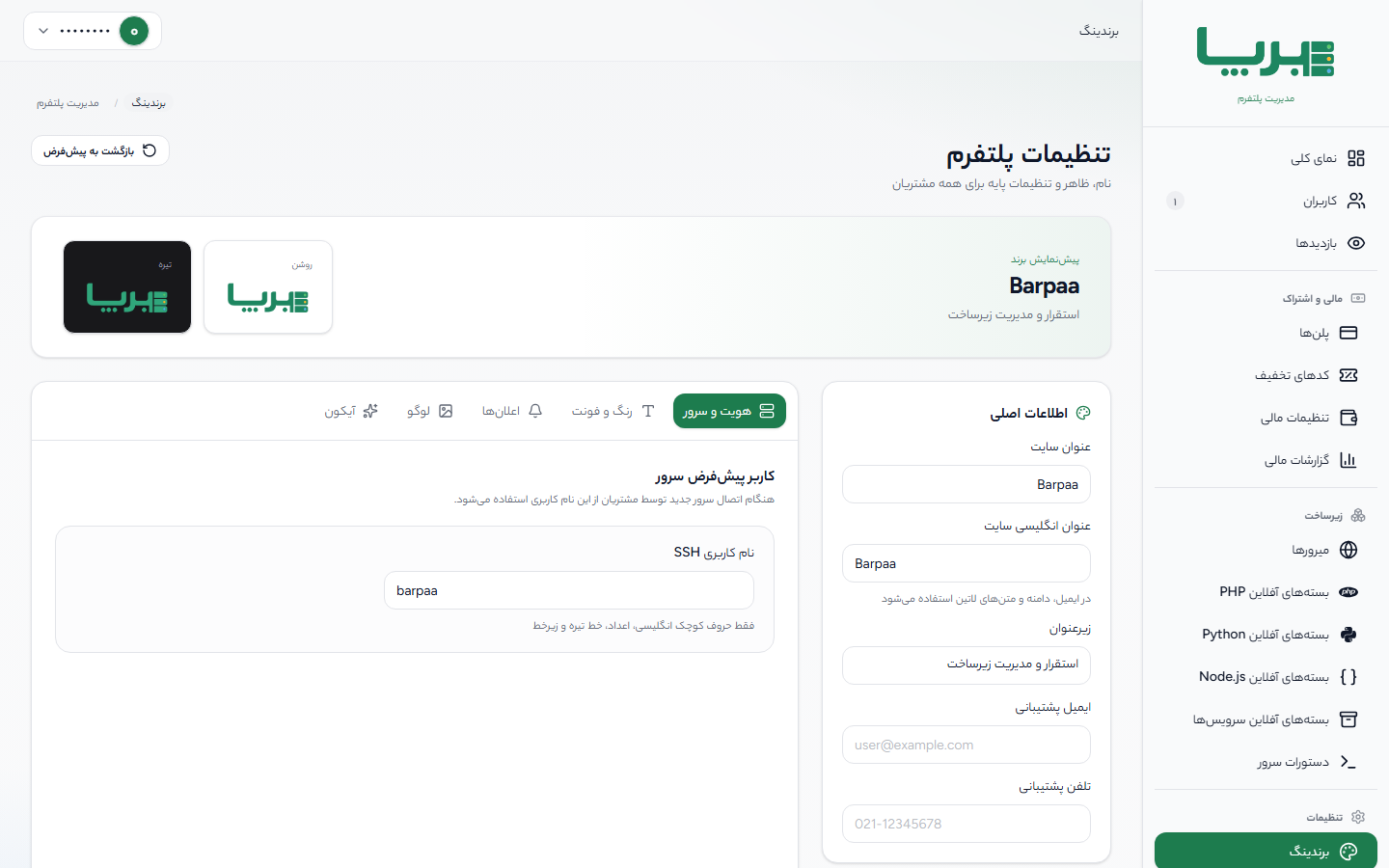
Task: Click the تنظیمات مالی wallet icon
Action: (1348, 418)
